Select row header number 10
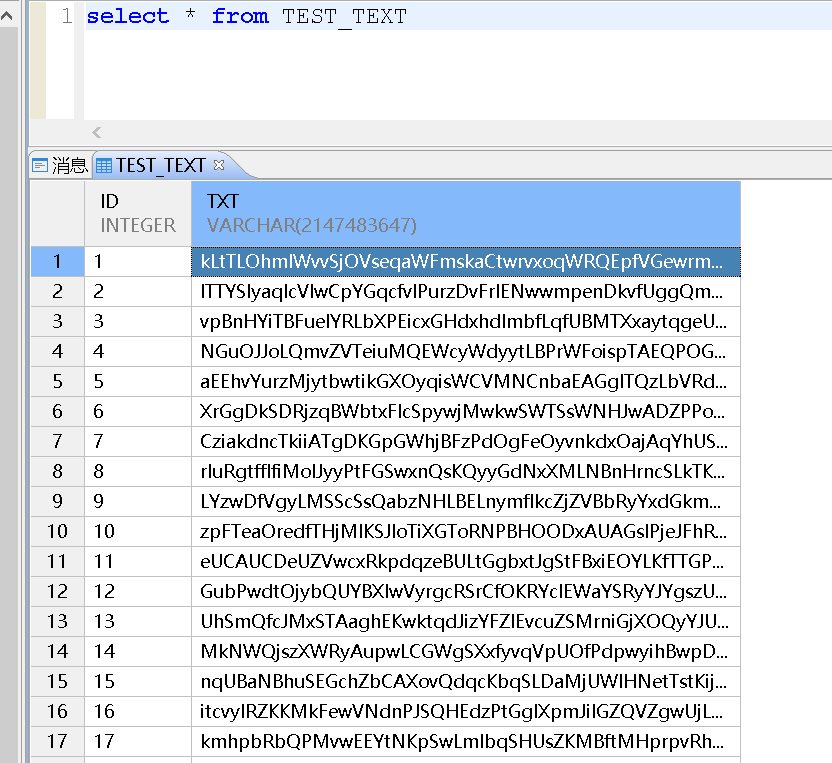This screenshot has height=763, width=832. pyautogui.click(x=57, y=531)
